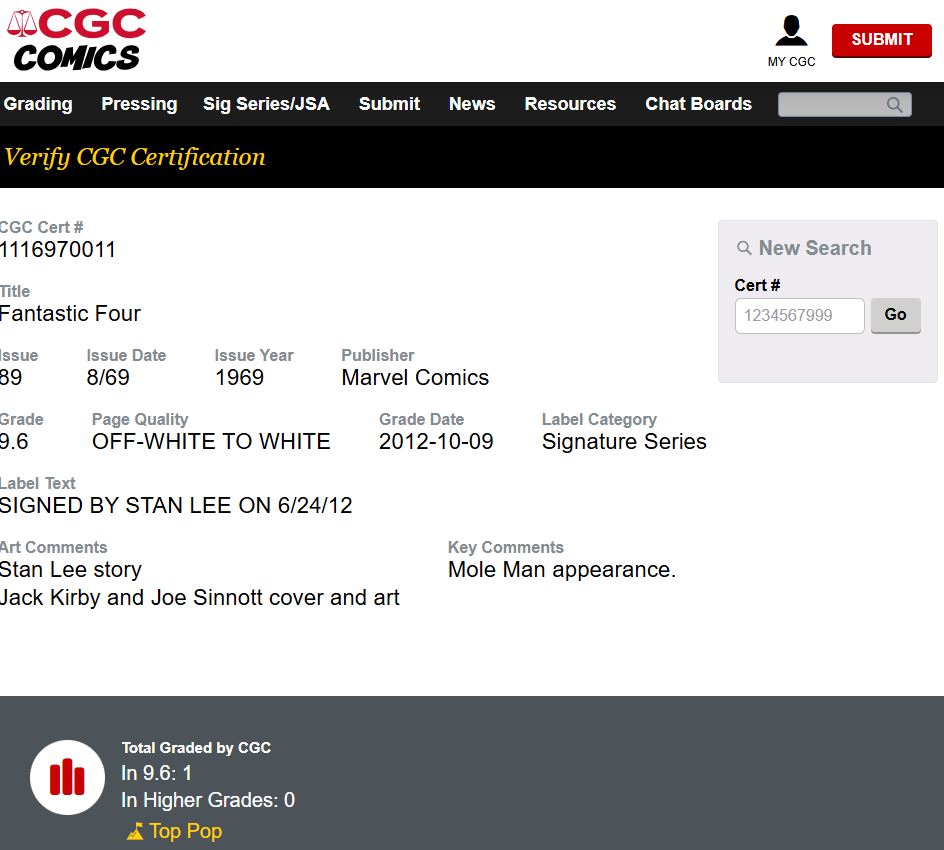Click the red SUBMIT button
The width and height of the screenshot is (944, 850).
[x=881, y=40]
